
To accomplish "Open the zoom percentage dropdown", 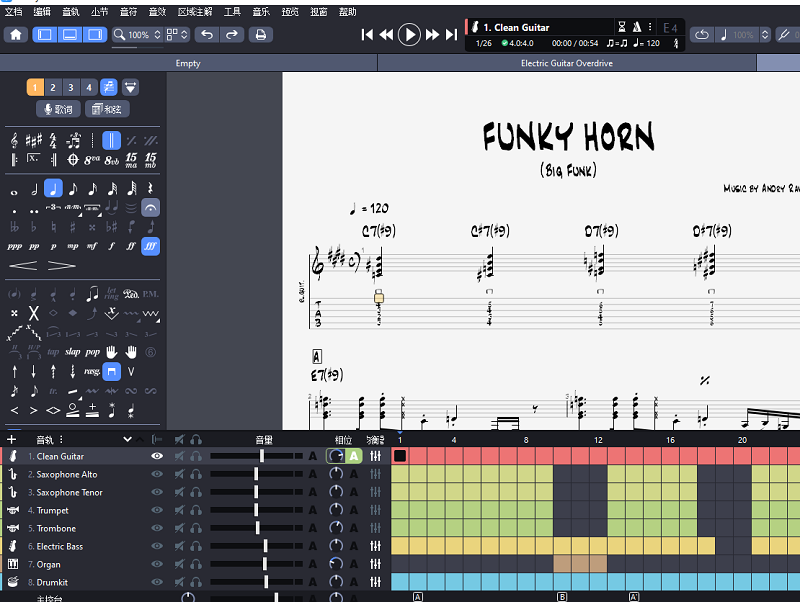I will 156,35.
